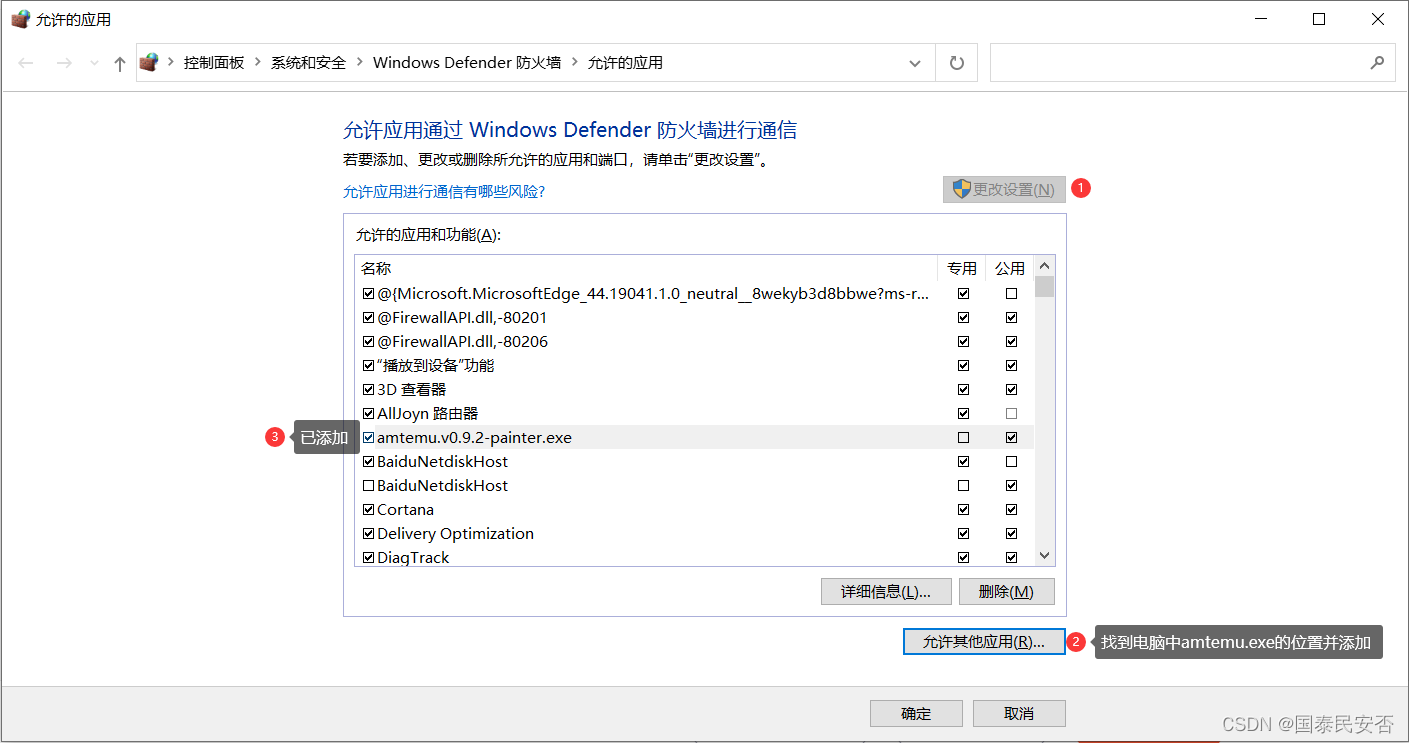Click window title firewall icon

[x=20, y=19]
